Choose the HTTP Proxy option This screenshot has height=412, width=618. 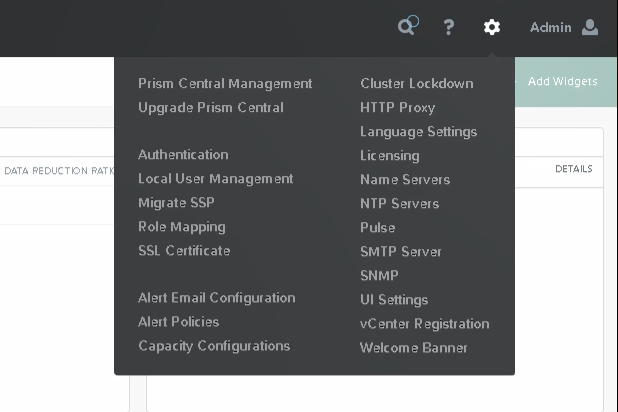pos(398,108)
